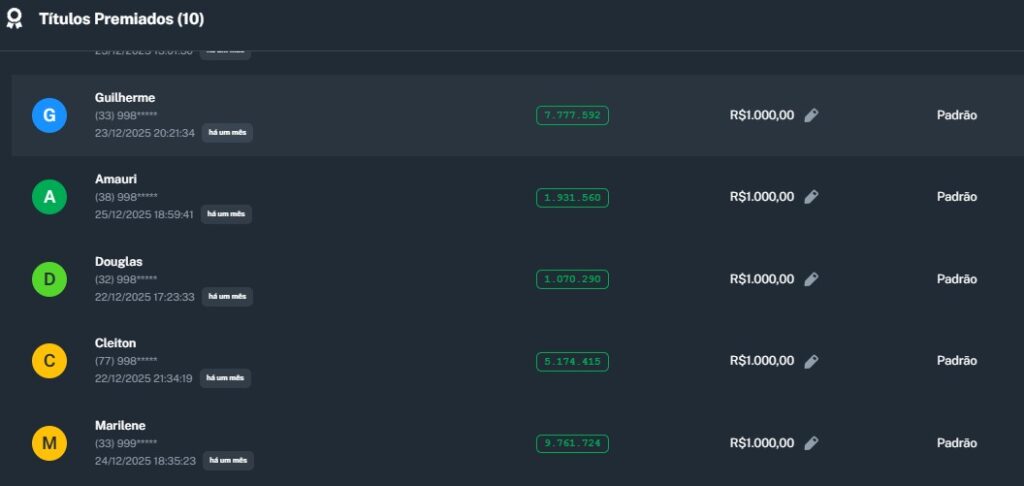Edit Marilene's prize using pencil icon
1024x486 pixels.
(x=811, y=443)
